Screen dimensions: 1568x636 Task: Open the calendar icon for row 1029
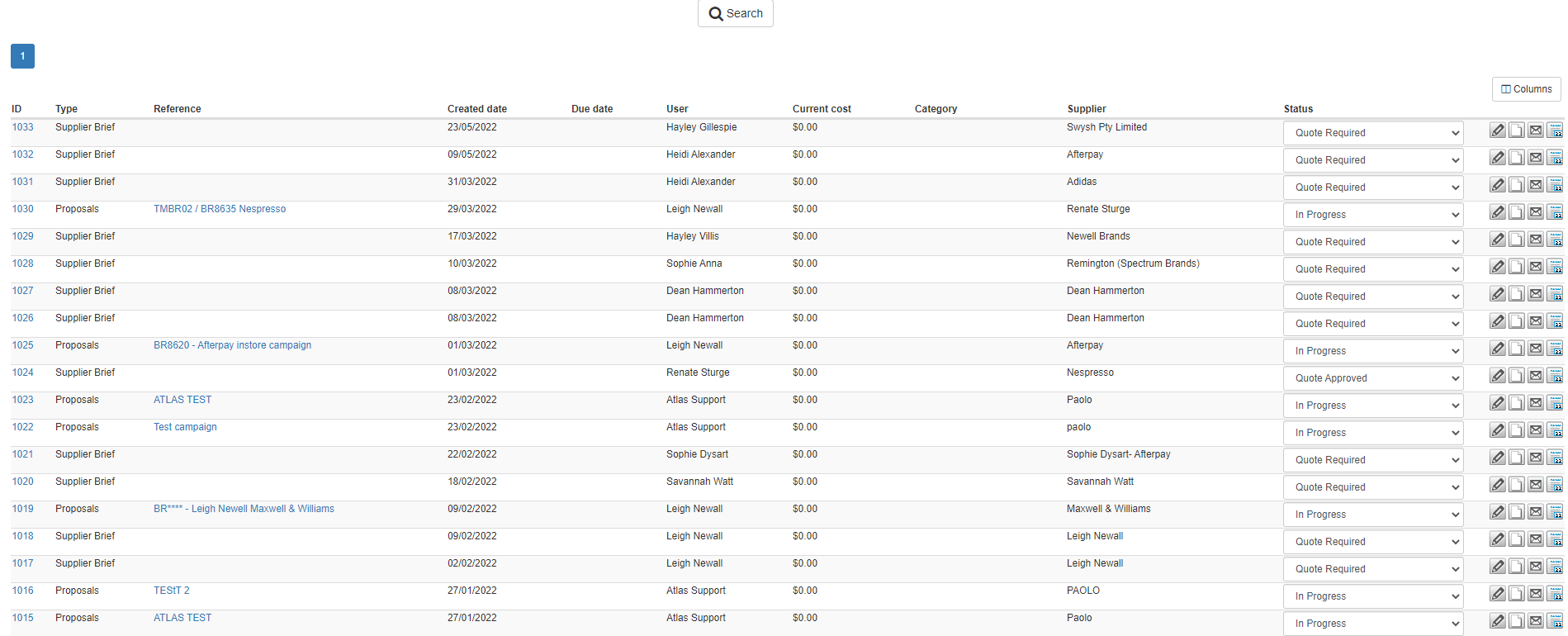click(1555, 239)
